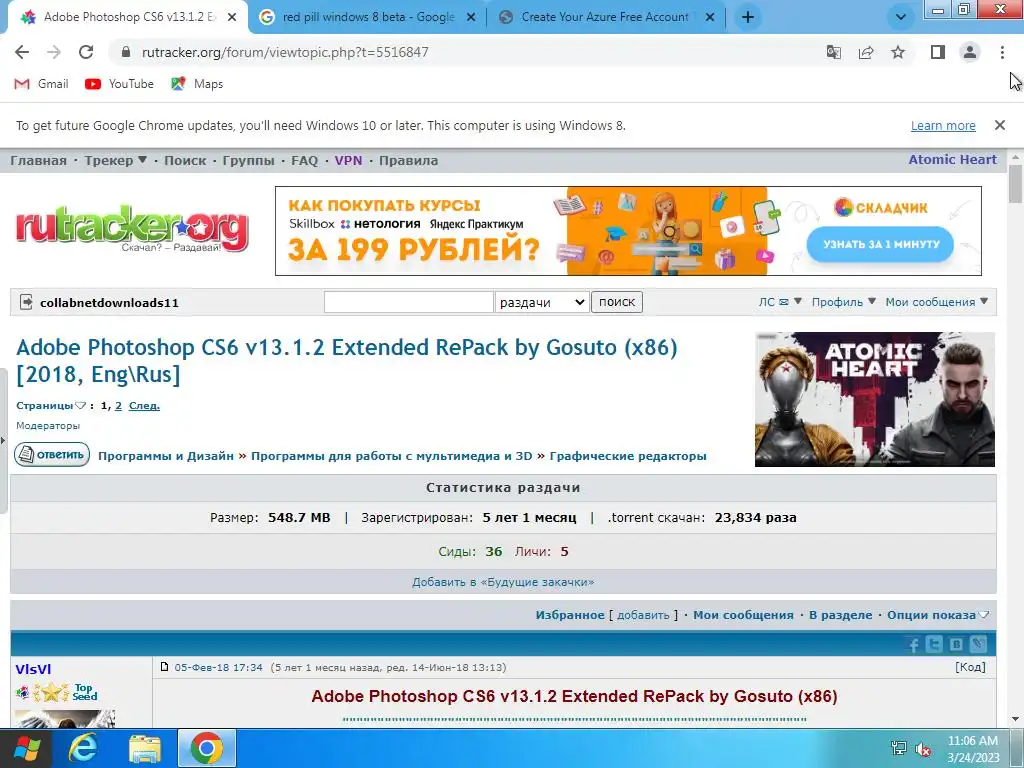Dismiss the Chrome update notice bar
This screenshot has height=768, width=1024.
(x=999, y=125)
